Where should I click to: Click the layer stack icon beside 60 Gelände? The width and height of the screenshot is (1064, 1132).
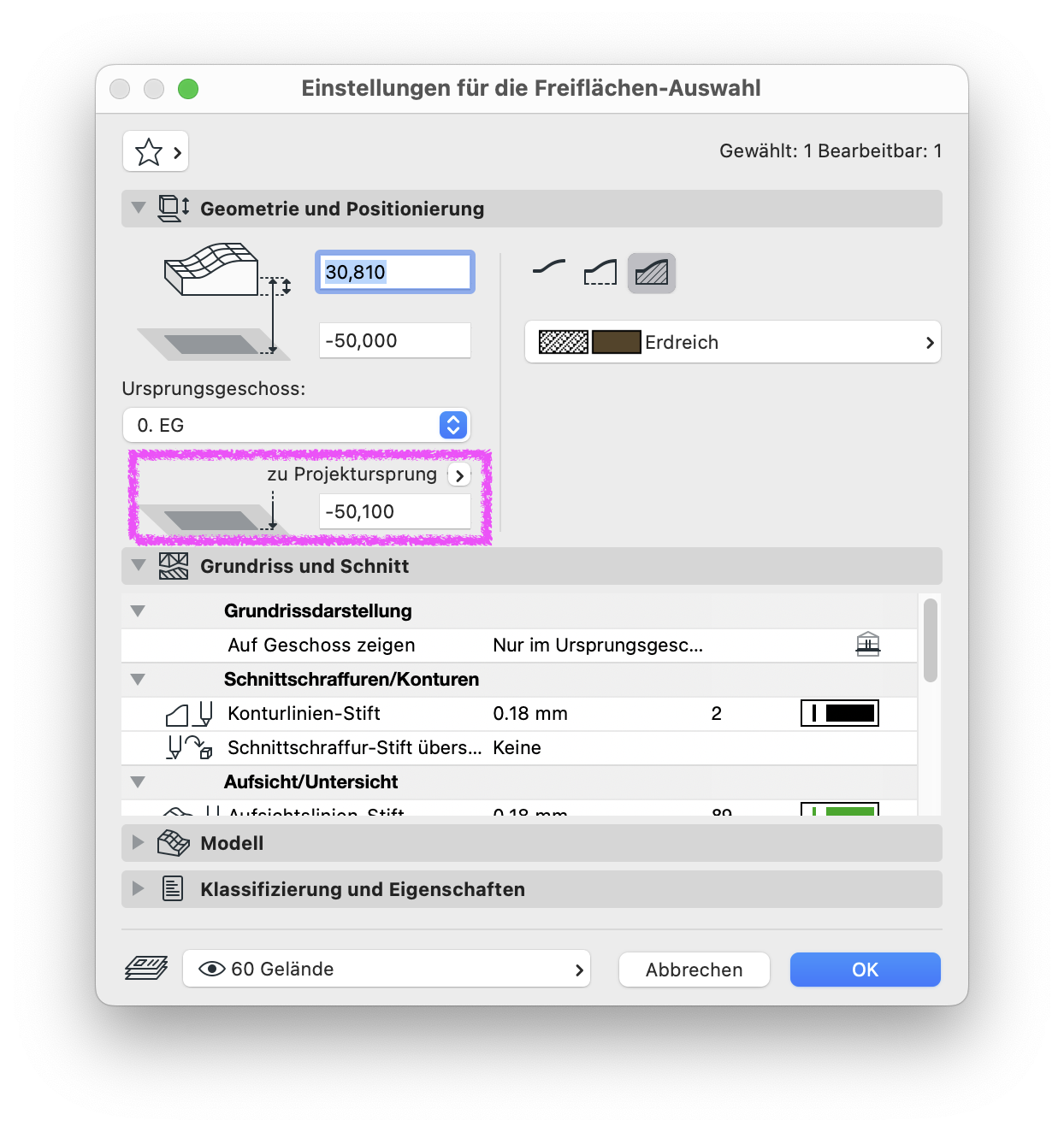coord(146,969)
